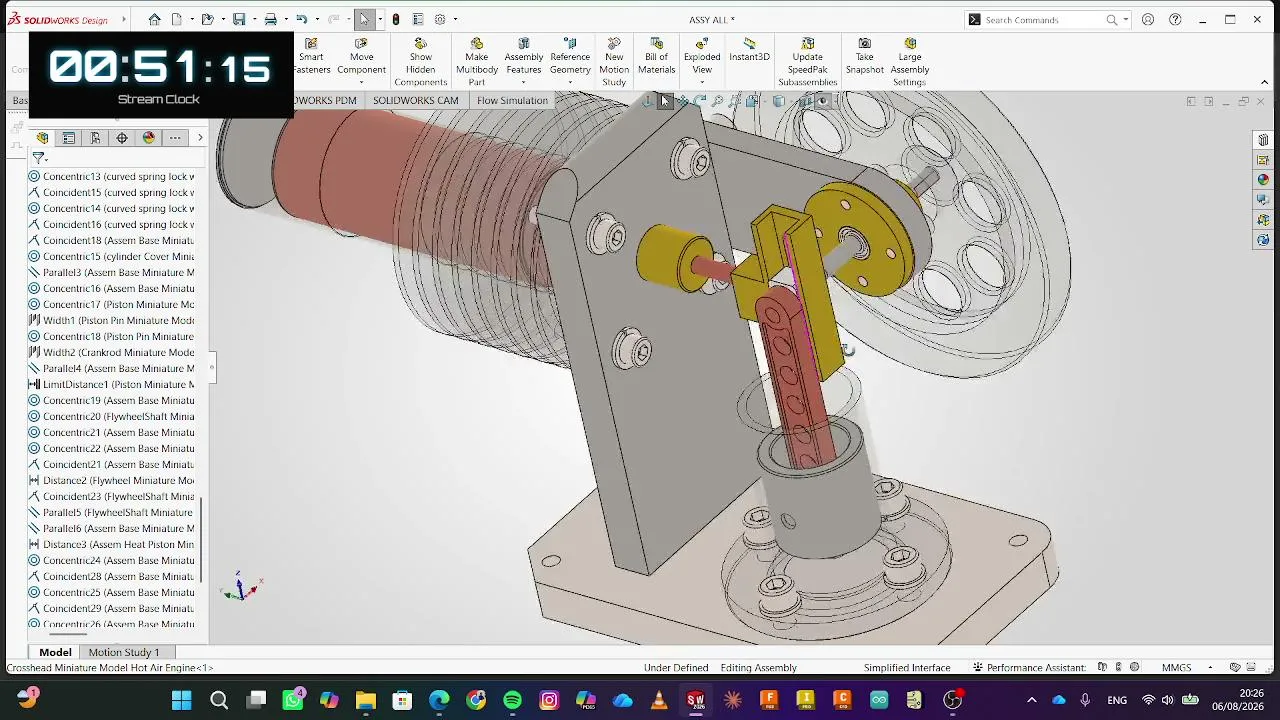Open the FeatureManager design tree tab
Screen dimensions: 1280x720
pyautogui.click(x=42, y=138)
